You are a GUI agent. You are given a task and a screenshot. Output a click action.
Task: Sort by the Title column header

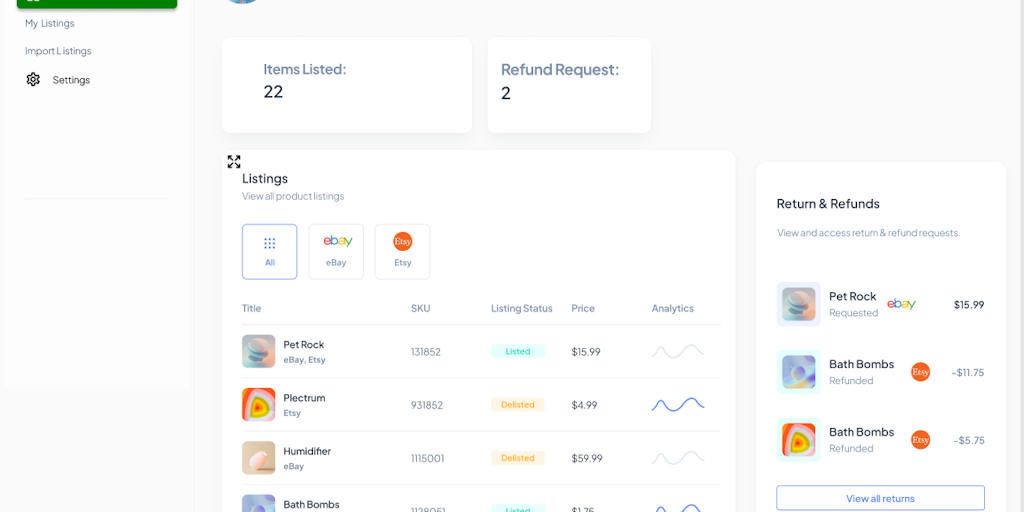251,308
